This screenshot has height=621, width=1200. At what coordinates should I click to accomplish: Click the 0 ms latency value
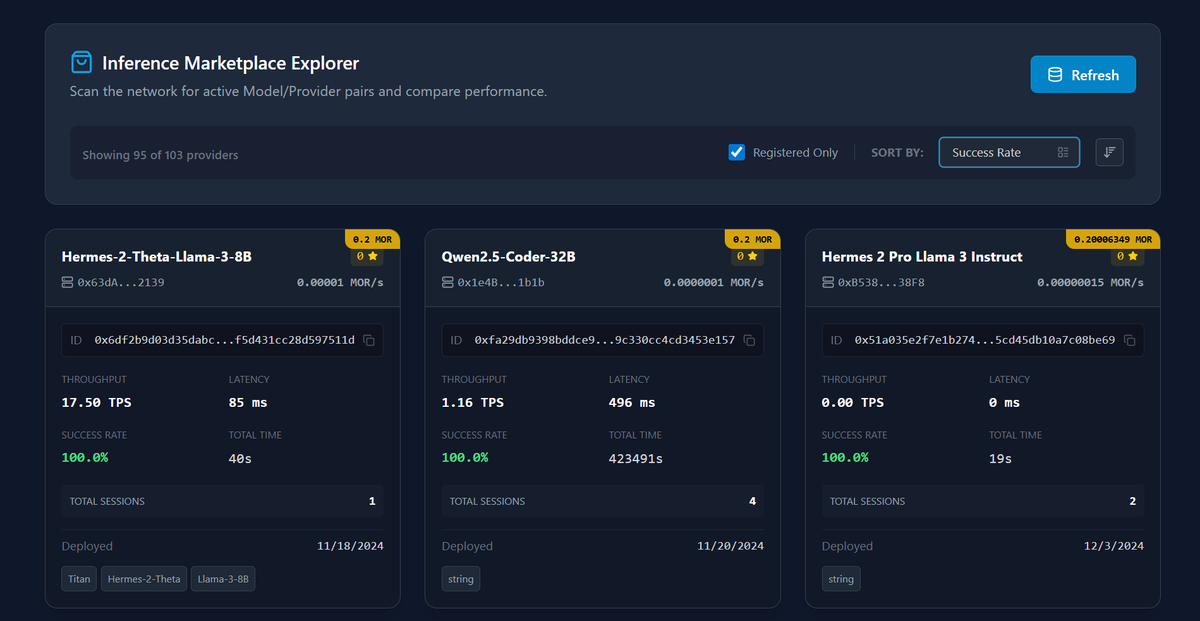[x=1005, y=402]
